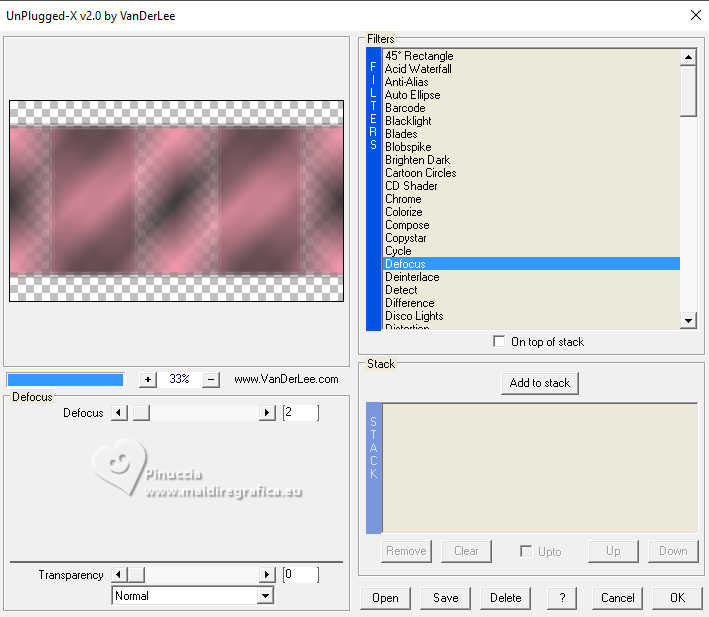Zoom in with the plus button
This screenshot has width=709, height=617.
tap(147, 380)
